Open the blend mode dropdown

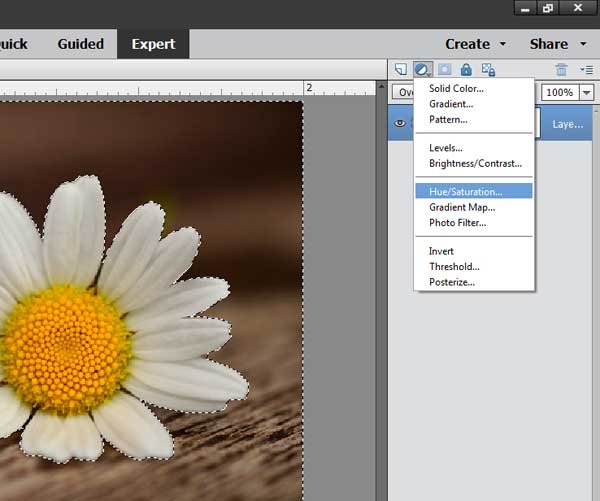coord(403,92)
